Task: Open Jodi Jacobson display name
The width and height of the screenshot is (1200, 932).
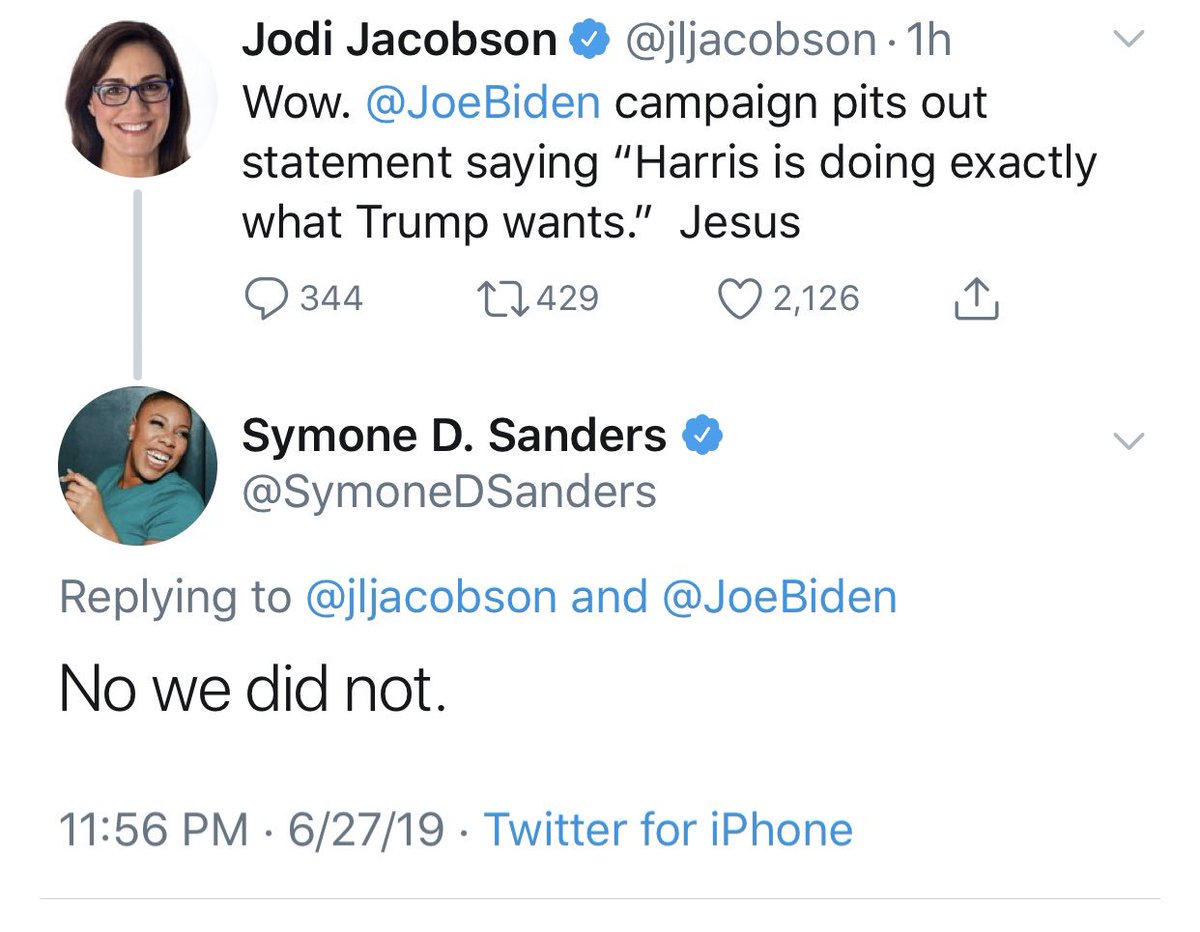Action: (400, 40)
